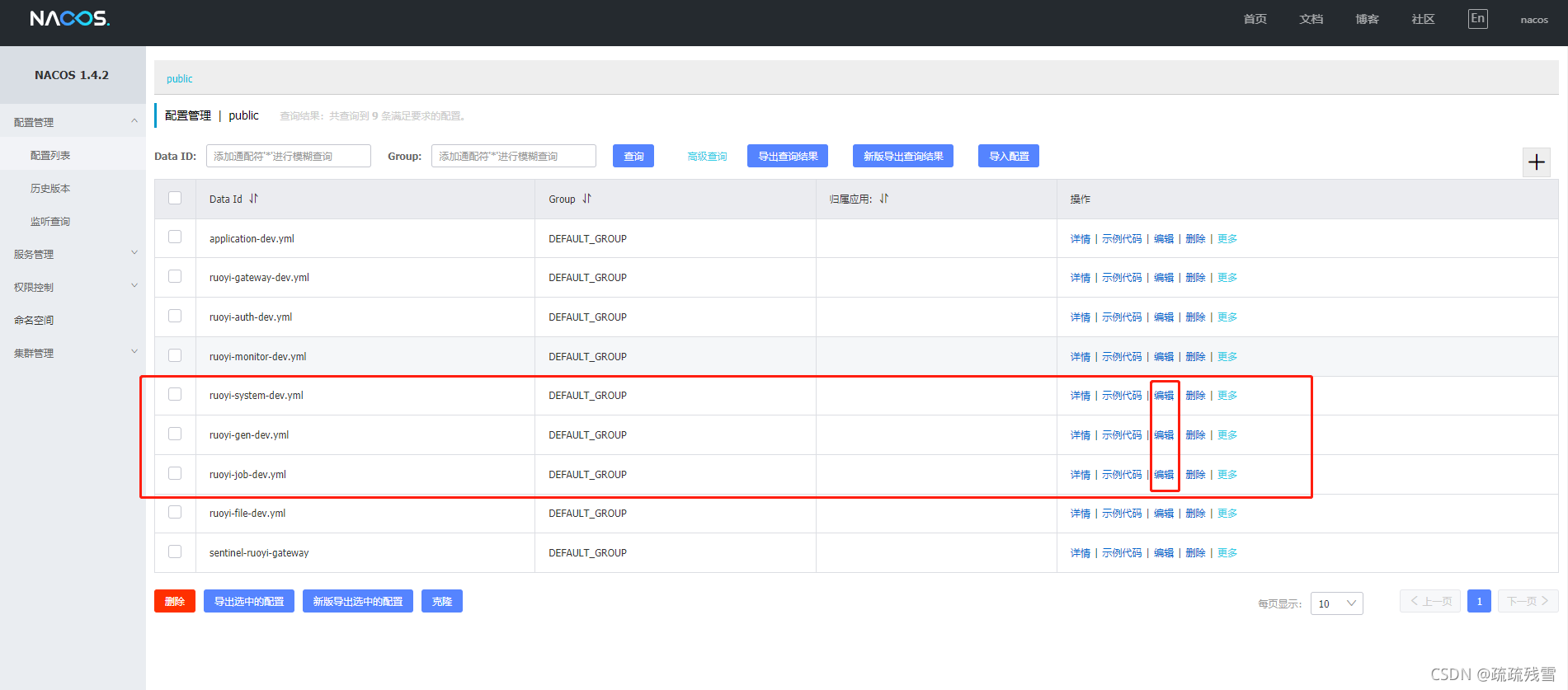The image size is (1568, 690).
Task: Click the plus icon to add configuration
Action: [1536, 162]
